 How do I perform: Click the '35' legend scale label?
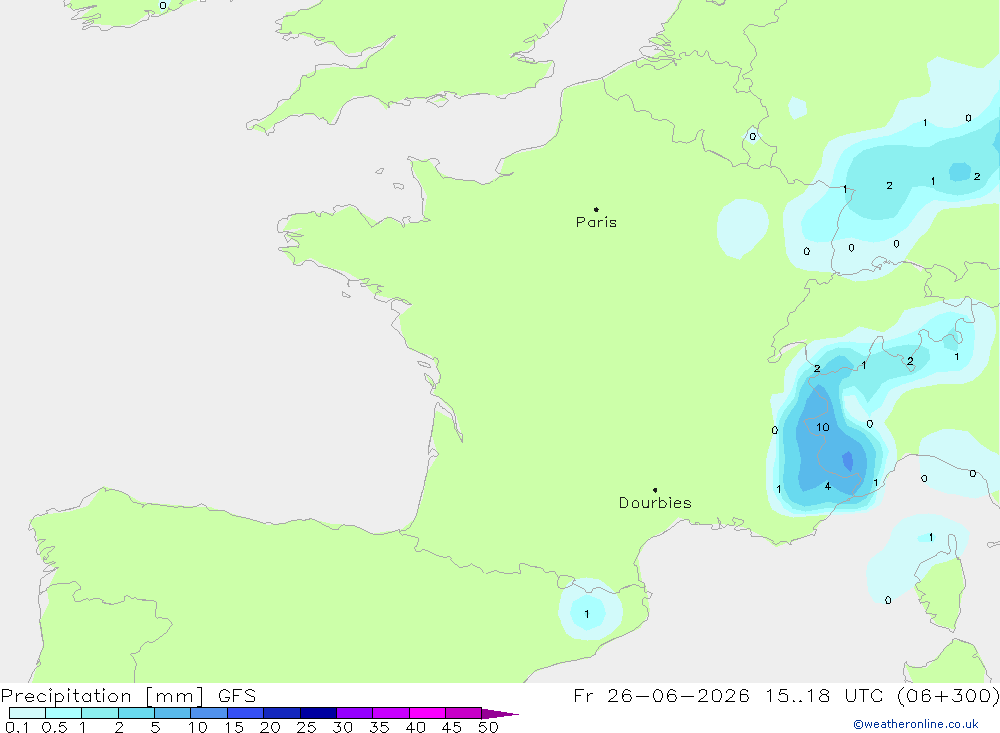(x=379, y=727)
